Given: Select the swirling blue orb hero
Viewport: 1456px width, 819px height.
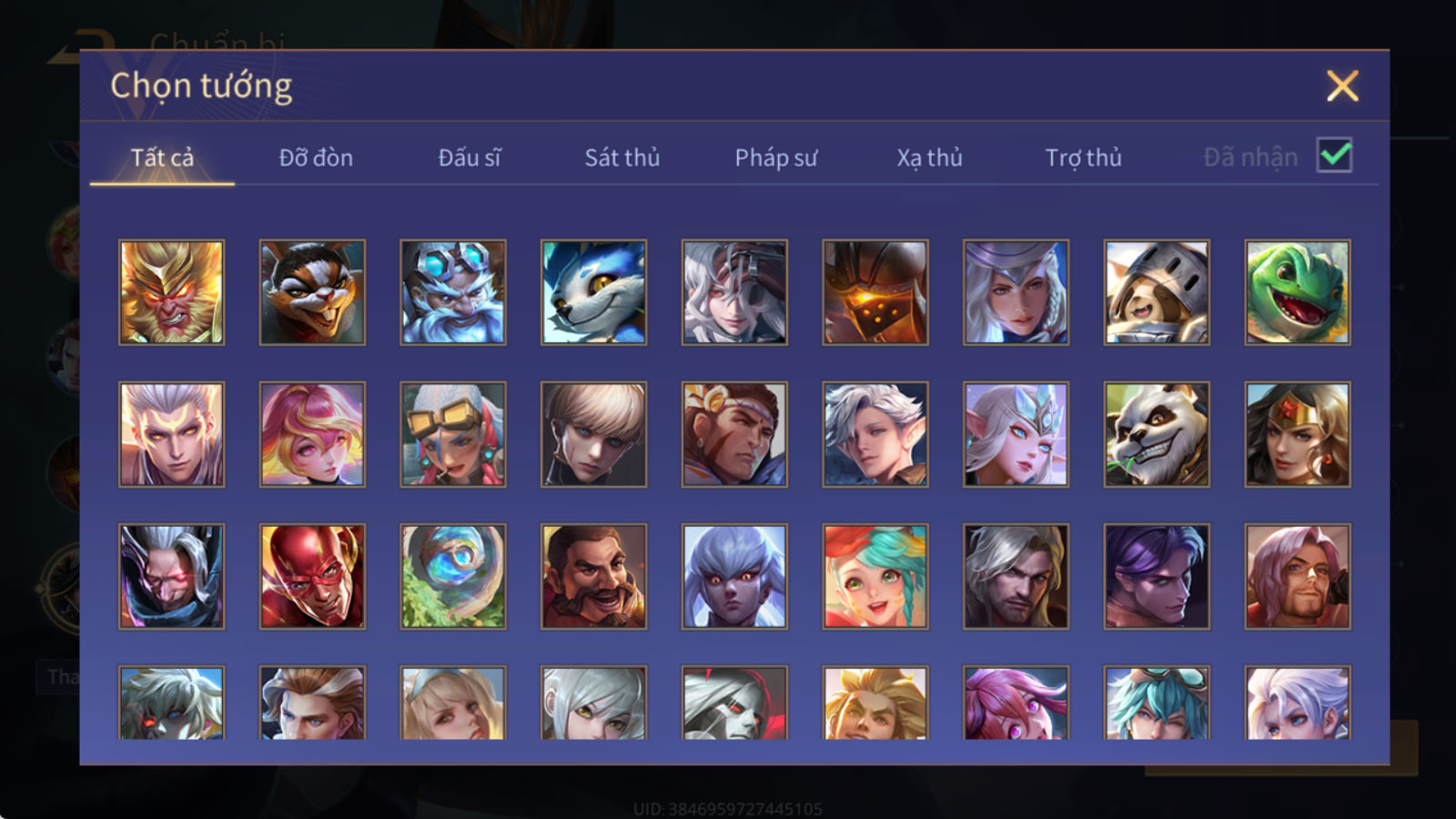Looking at the screenshot, I should coord(453,576).
